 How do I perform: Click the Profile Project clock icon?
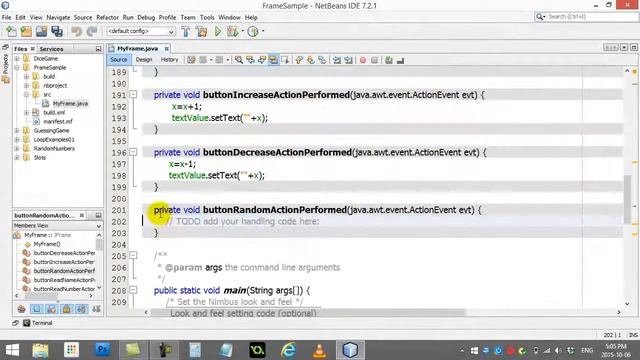pyautogui.click(x=253, y=31)
